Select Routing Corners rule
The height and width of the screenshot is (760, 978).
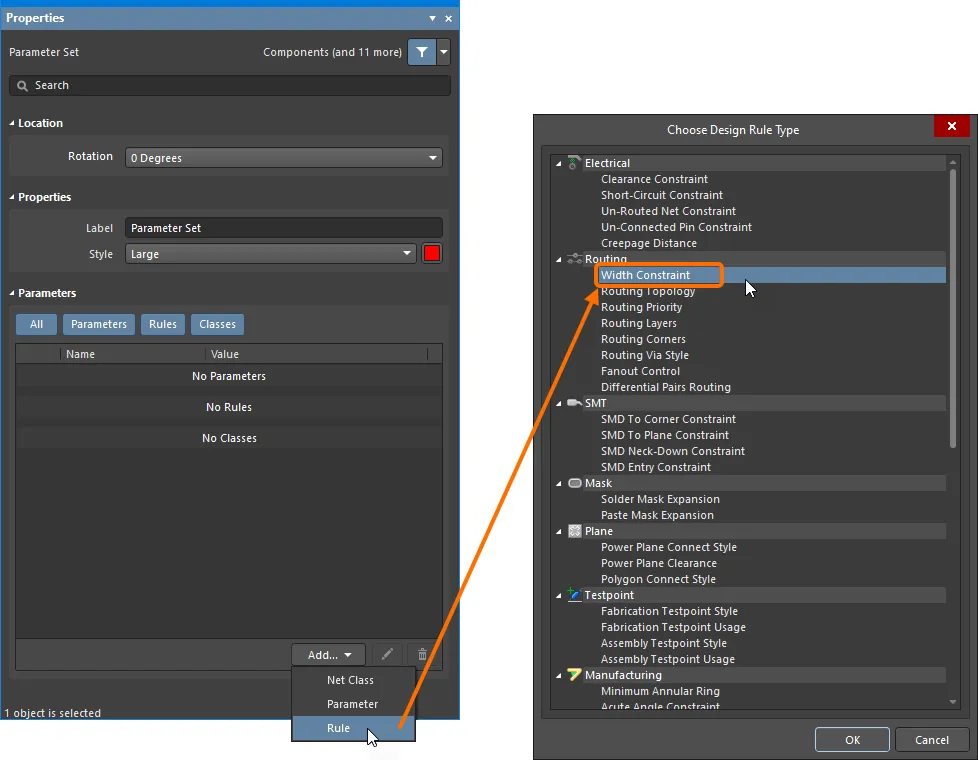click(x=643, y=339)
